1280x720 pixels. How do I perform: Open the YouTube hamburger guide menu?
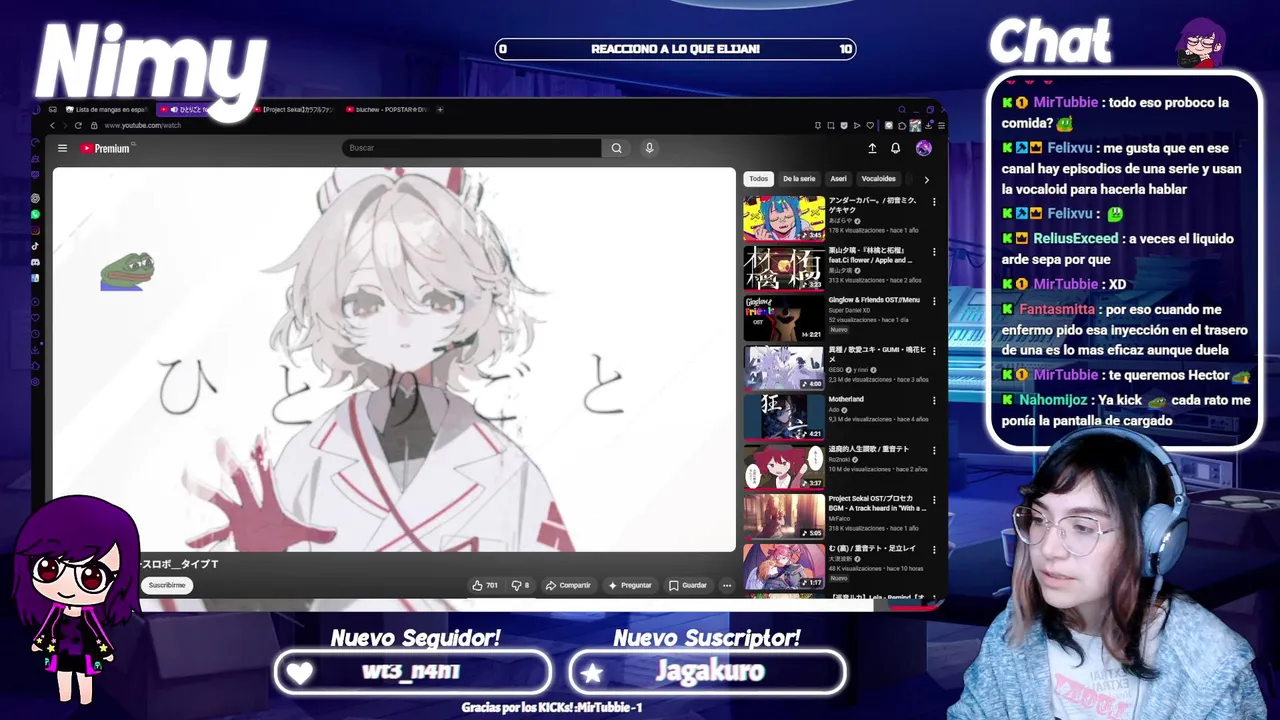[x=62, y=148]
